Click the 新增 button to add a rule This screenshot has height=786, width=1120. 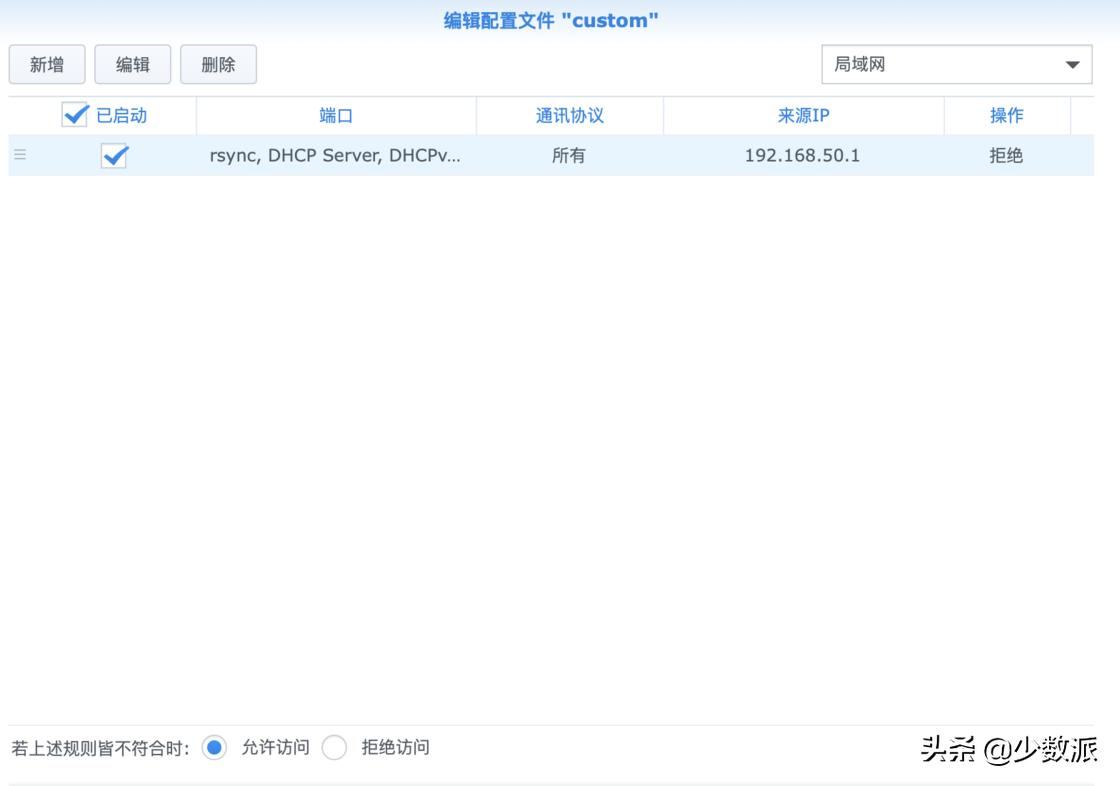[46, 63]
